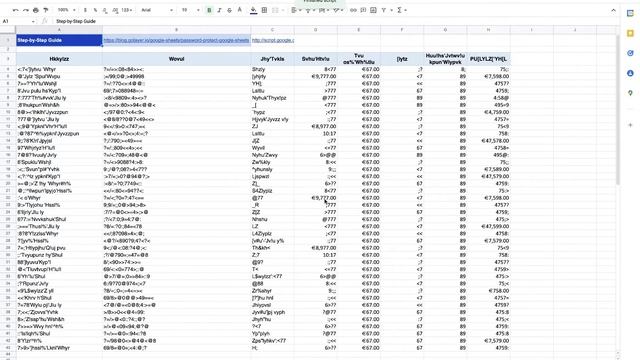Image resolution: width=640 pixels, height=360 pixels.
Task: Select column H header
Action: coord(488,30)
